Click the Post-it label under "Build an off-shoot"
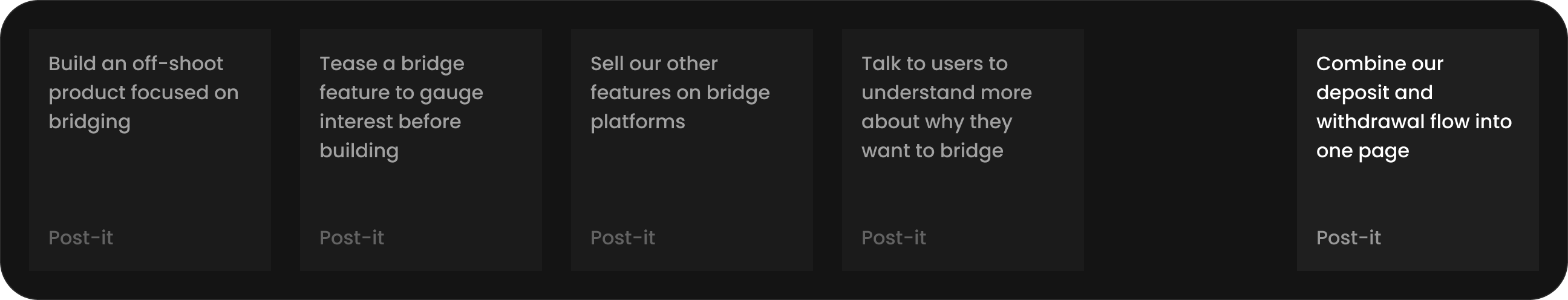 [x=81, y=238]
